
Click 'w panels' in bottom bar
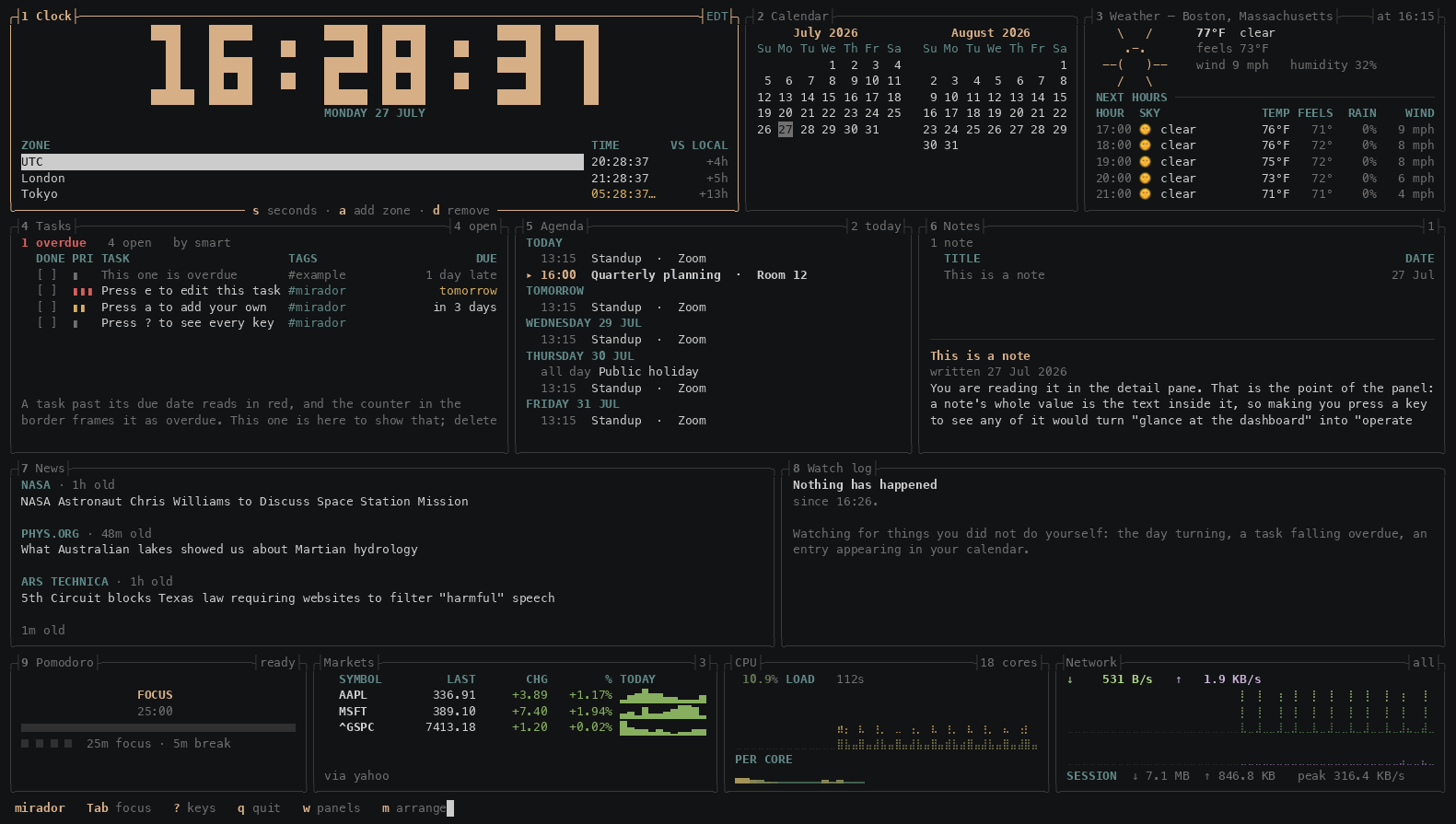(332, 808)
